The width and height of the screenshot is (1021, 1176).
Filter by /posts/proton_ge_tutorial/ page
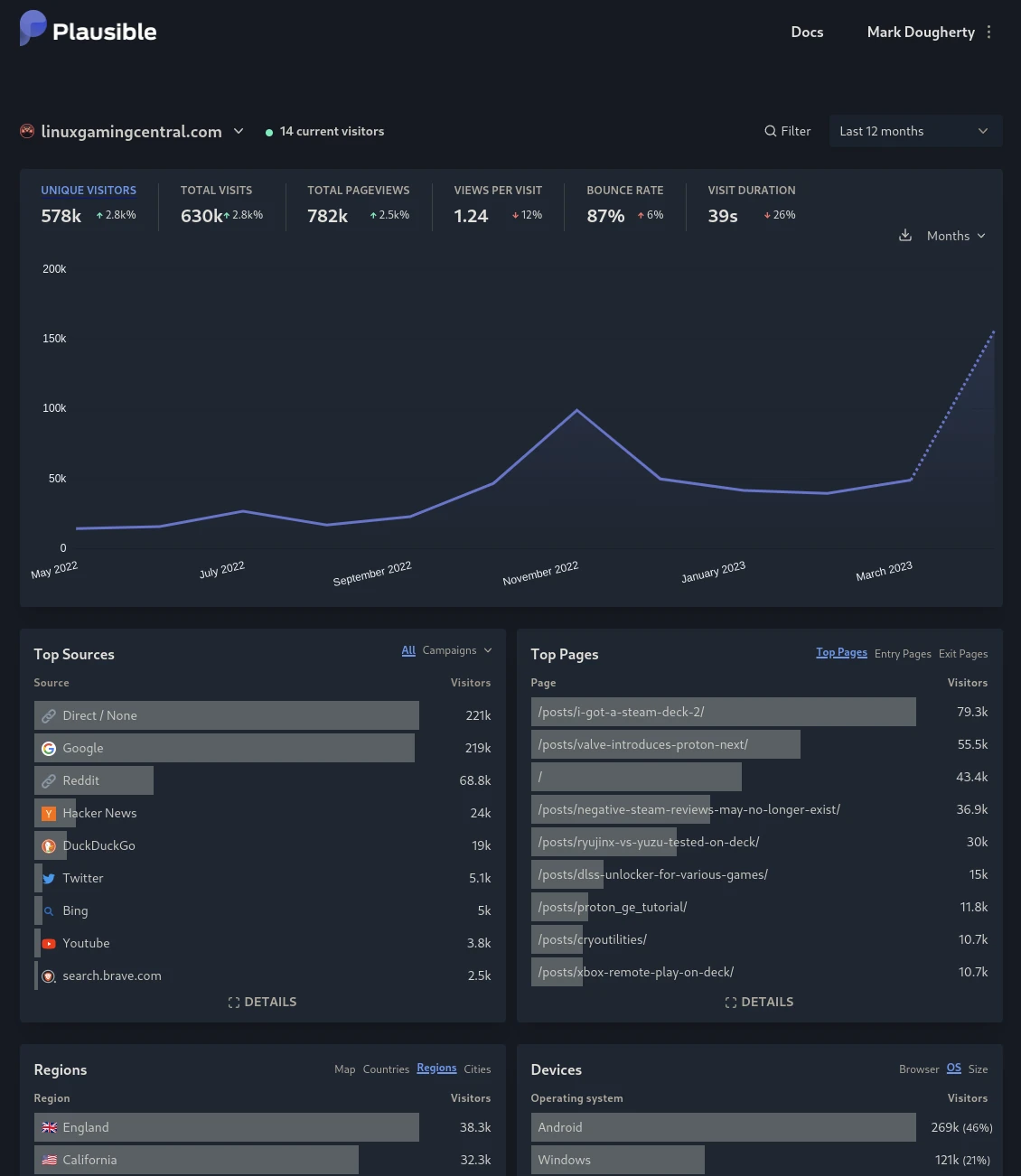pyautogui.click(x=612, y=907)
